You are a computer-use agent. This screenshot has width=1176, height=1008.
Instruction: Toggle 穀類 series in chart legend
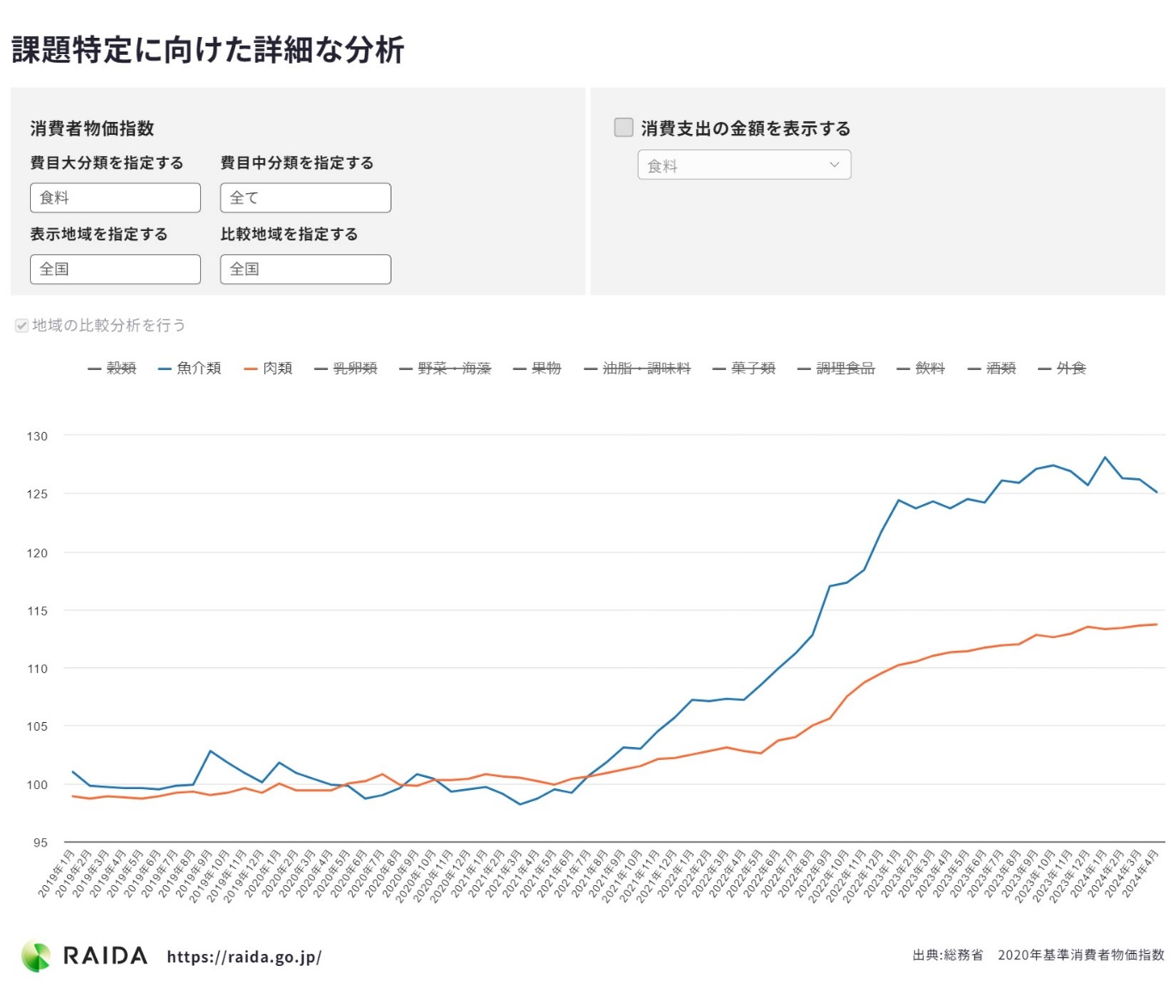pos(112,368)
